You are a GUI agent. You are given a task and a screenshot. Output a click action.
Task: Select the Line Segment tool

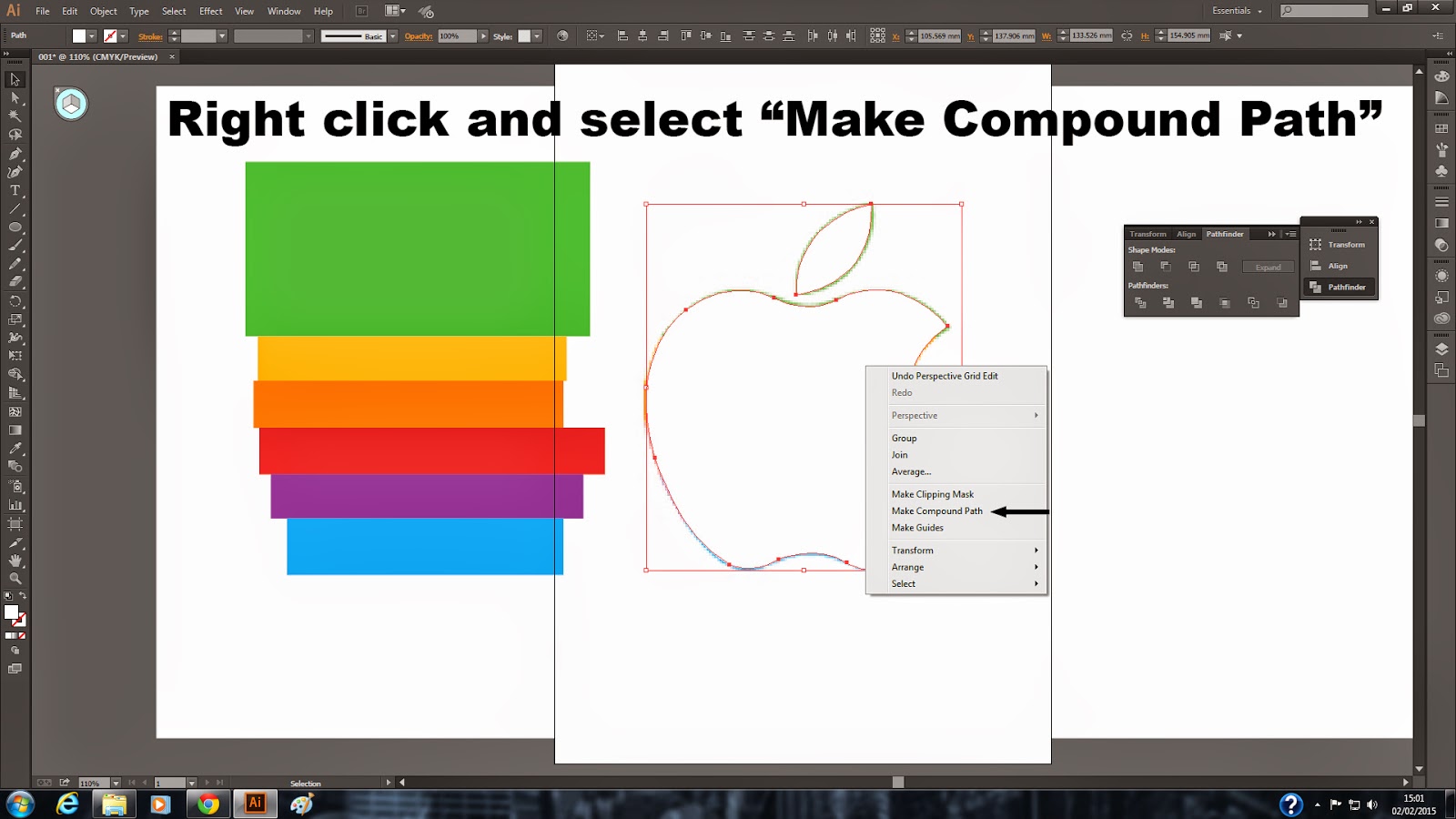coord(15,208)
